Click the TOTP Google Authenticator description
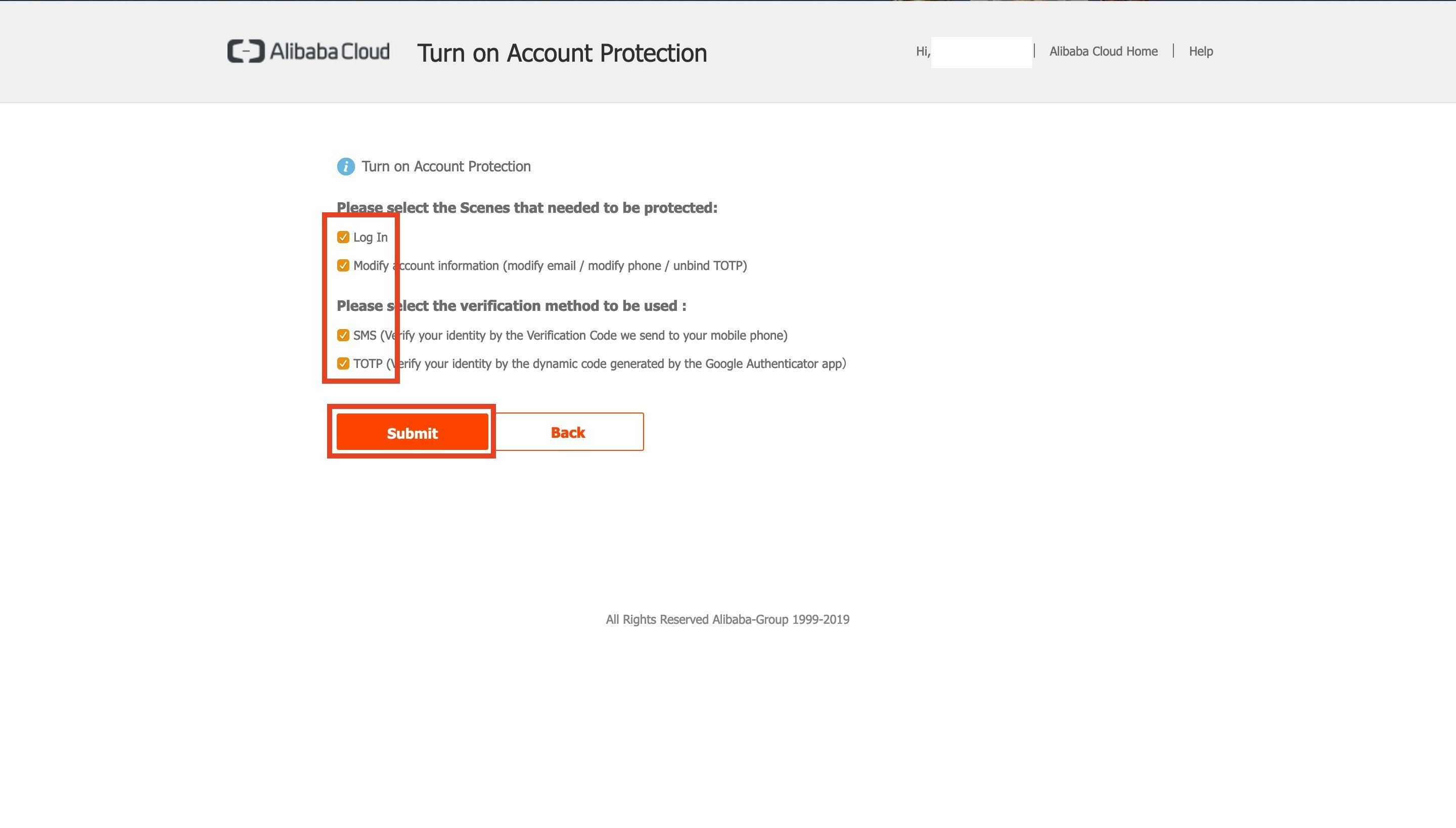 click(600, 364)
